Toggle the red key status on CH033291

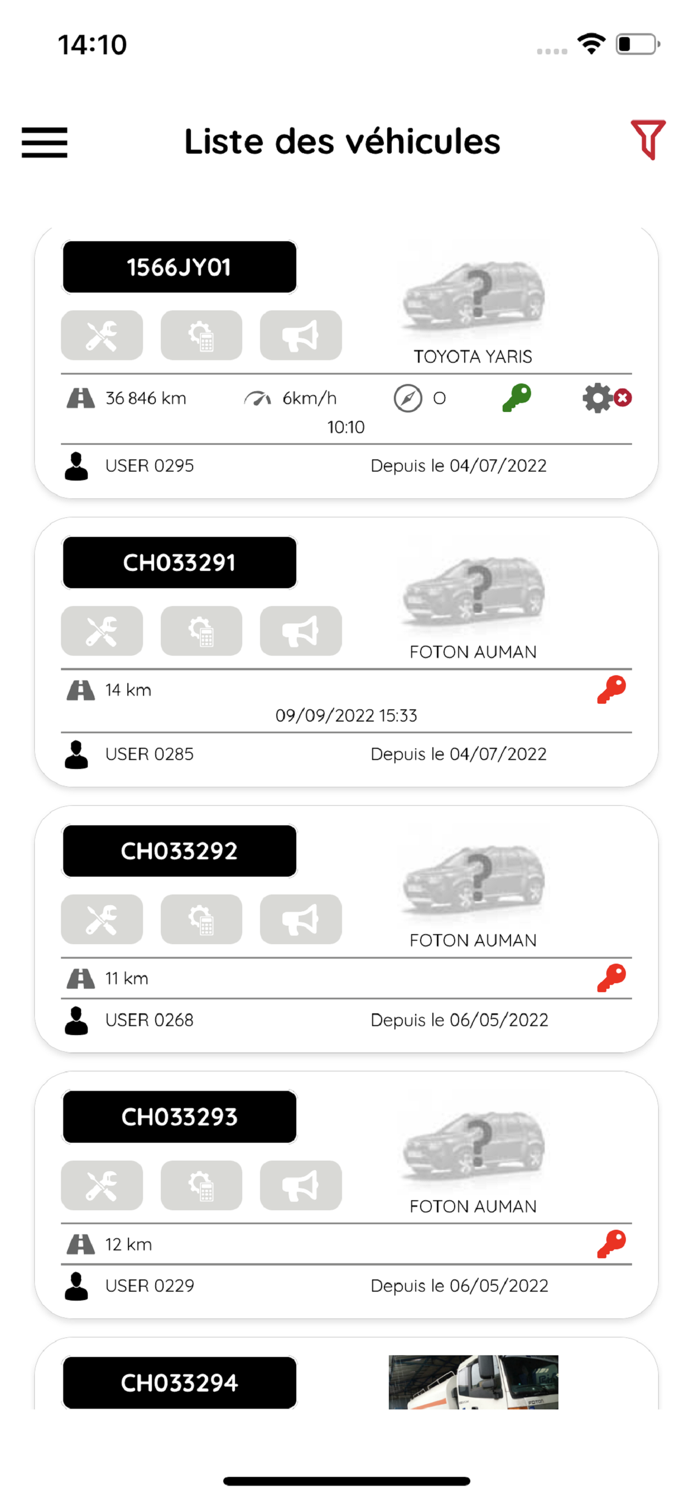(x=610, y=688)
